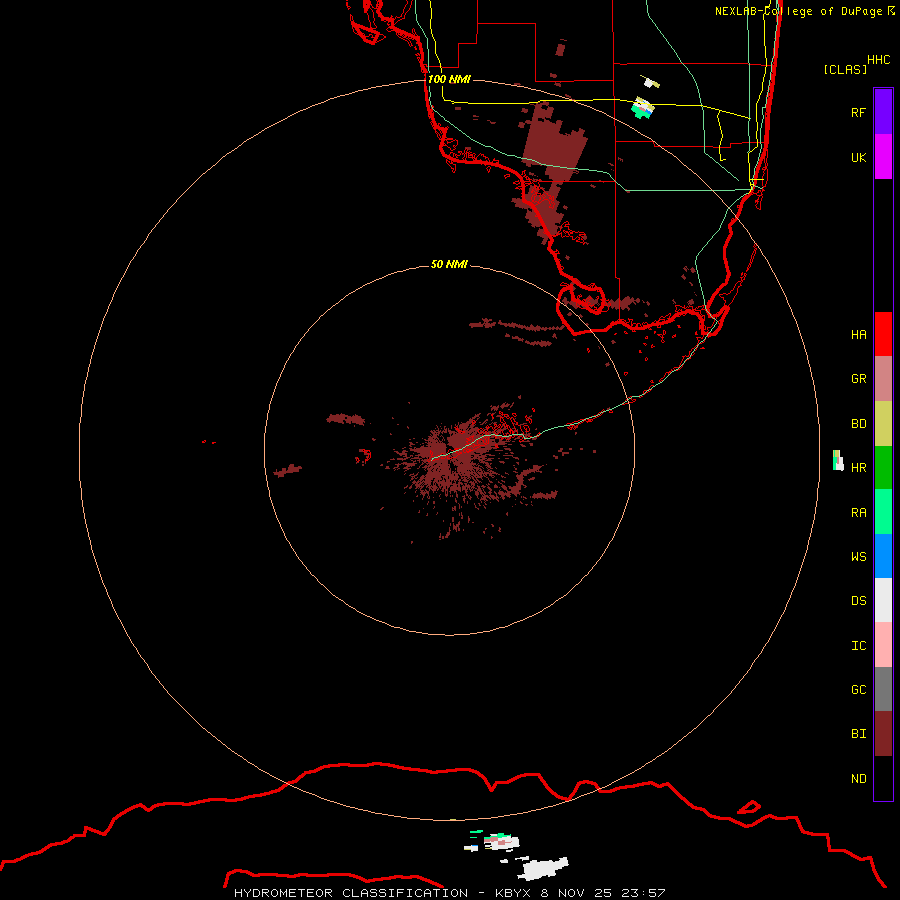Click the RA light green legend swatch
Screen dimensions: 900x900
pos(883,512)
